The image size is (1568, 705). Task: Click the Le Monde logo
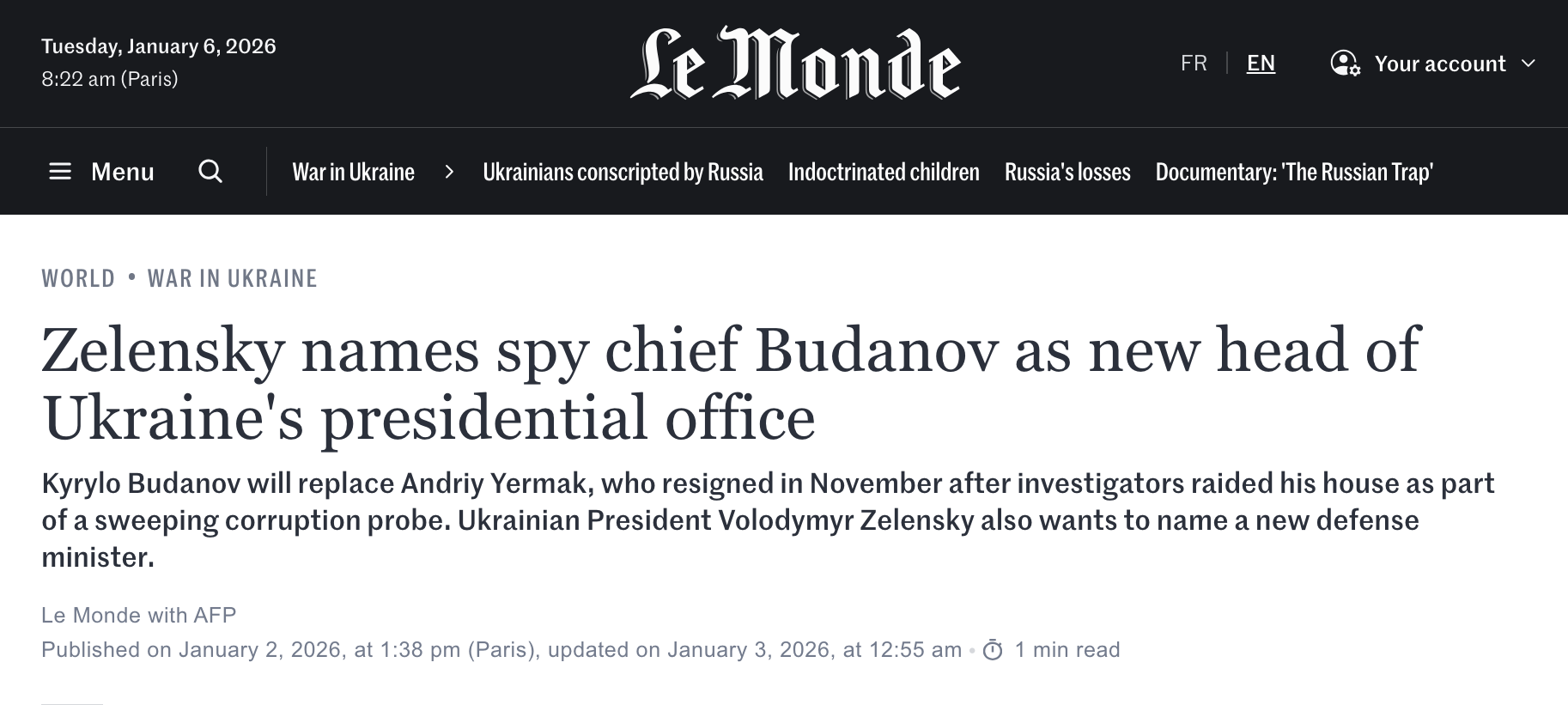click(x=795, y=64)
